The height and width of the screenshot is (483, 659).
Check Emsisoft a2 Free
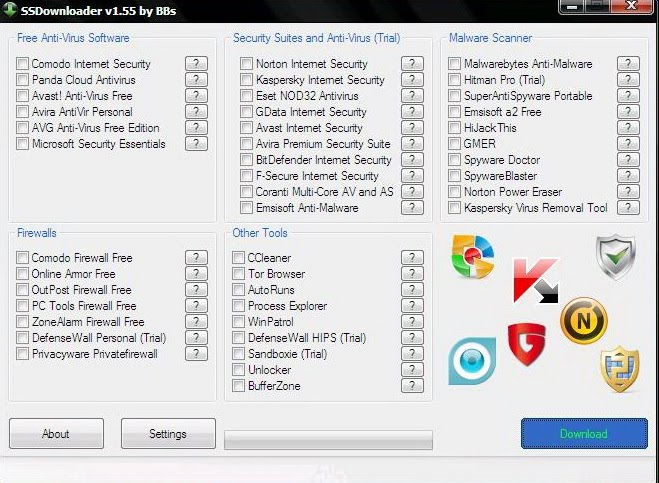[x=454, y=112]
